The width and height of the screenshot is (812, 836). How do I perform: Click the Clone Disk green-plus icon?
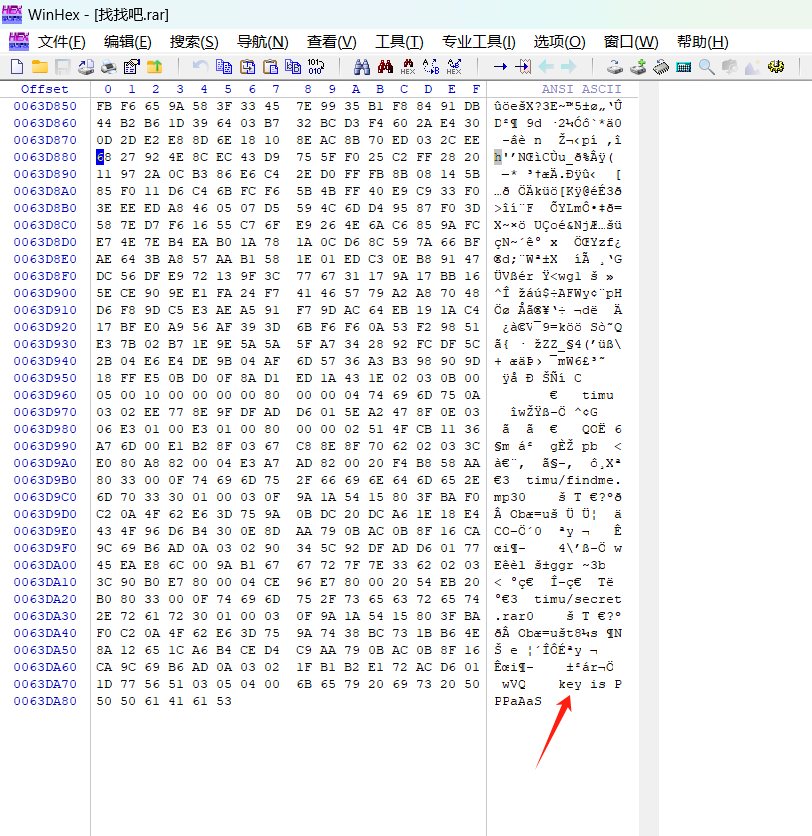(x=638, y=67)
